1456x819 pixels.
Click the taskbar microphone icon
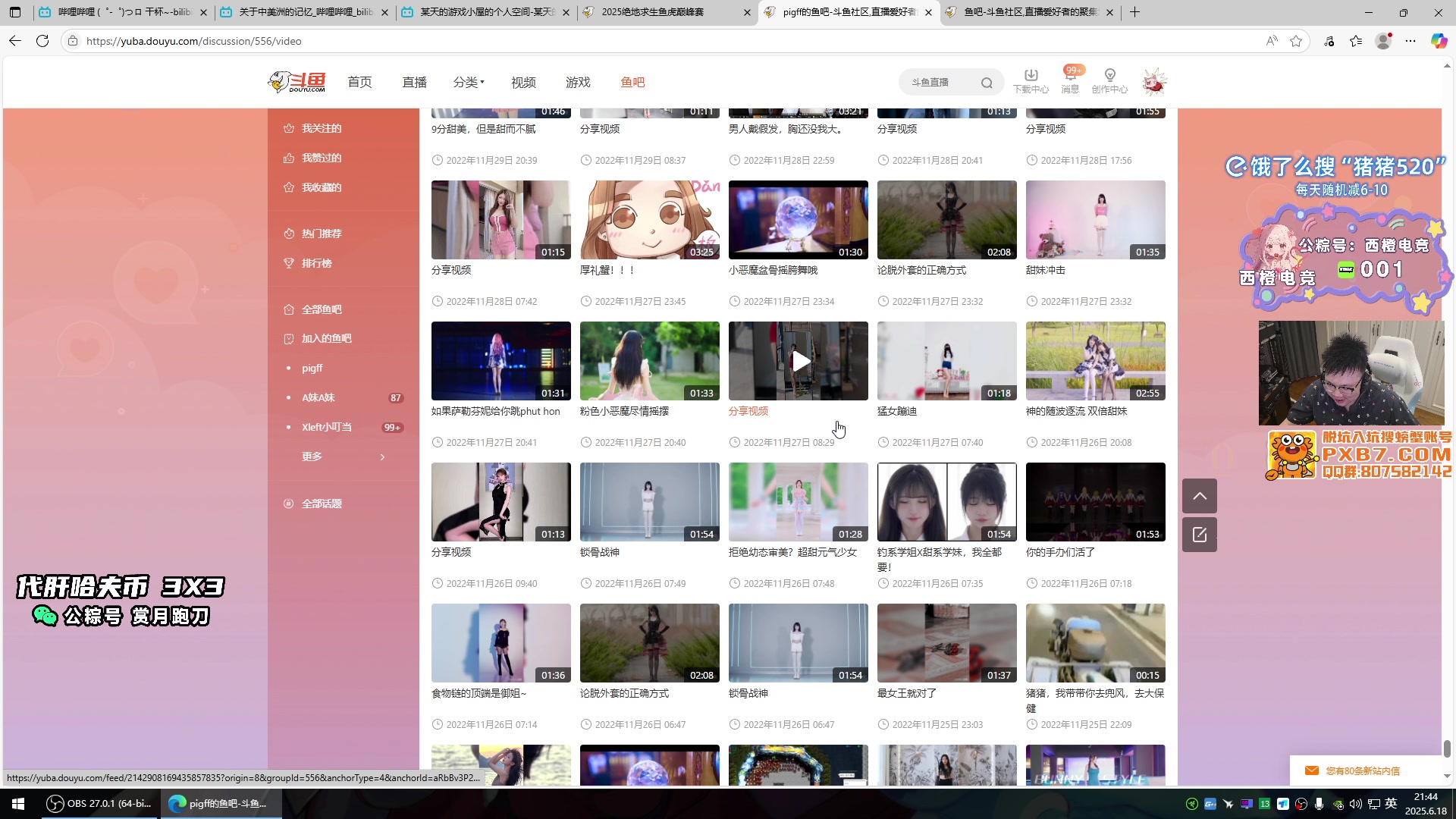tap(1319, 804)
